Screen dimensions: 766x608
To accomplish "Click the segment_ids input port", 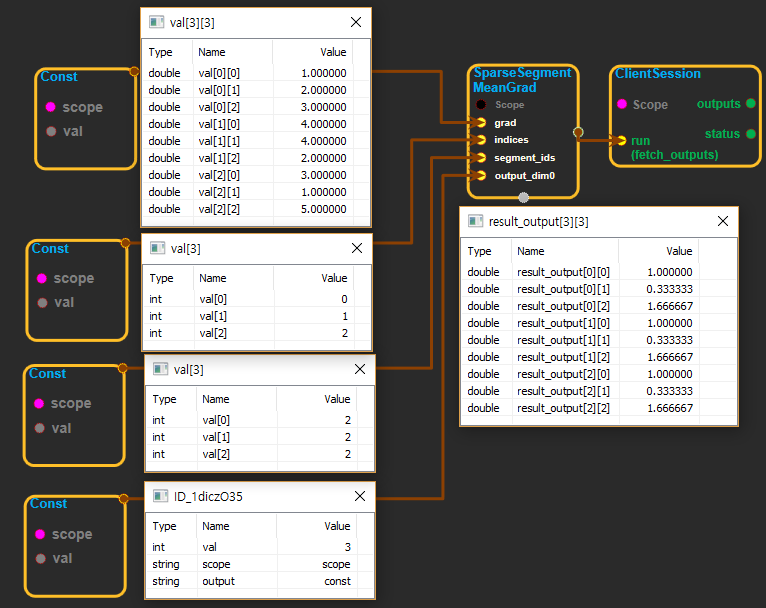I will [x=481, y=158].
